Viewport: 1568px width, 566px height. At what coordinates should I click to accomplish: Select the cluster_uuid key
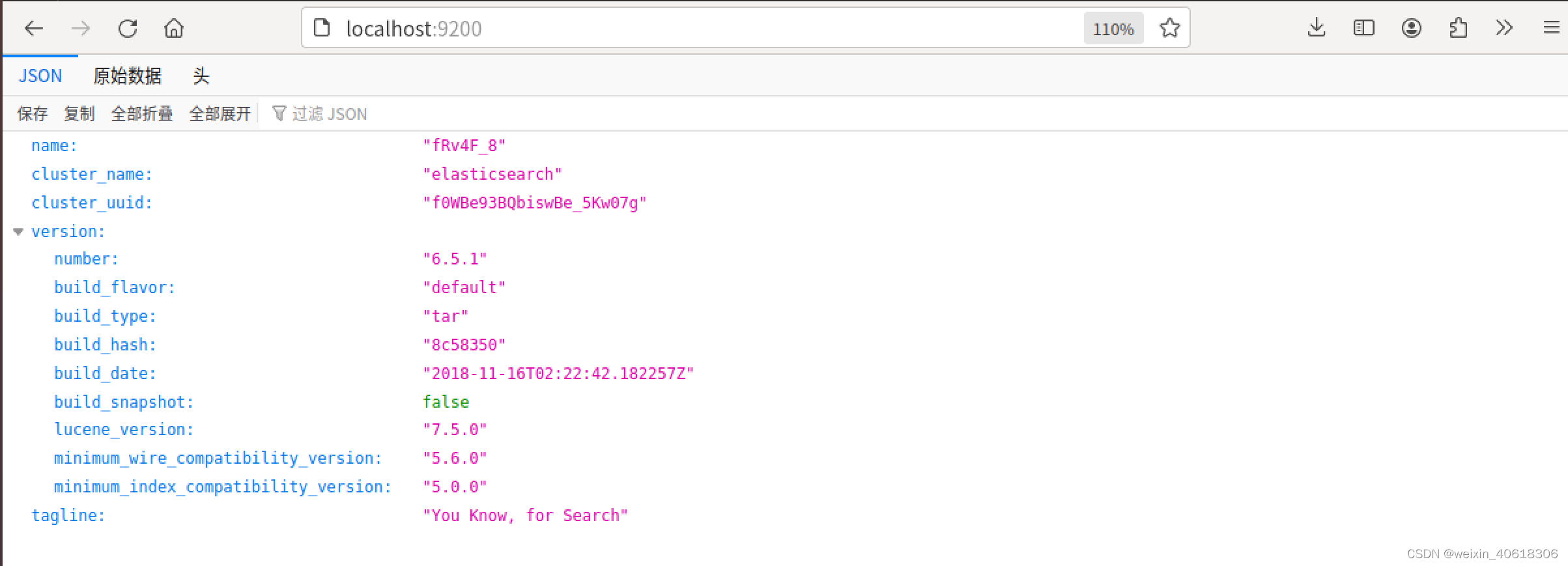92,203
